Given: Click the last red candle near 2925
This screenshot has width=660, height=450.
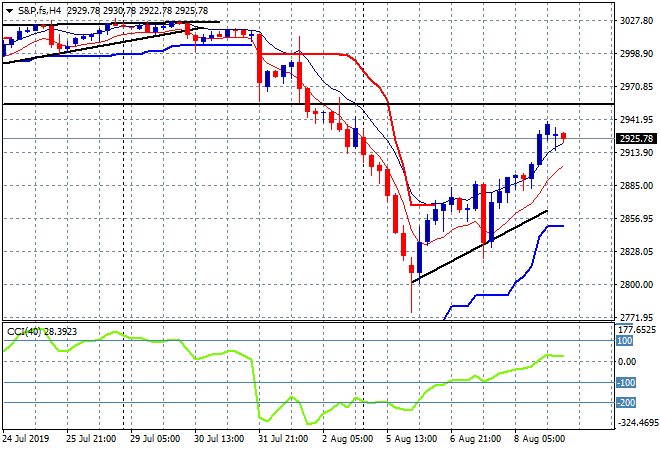Looking at the screenshot, I should tap(564, 136).
